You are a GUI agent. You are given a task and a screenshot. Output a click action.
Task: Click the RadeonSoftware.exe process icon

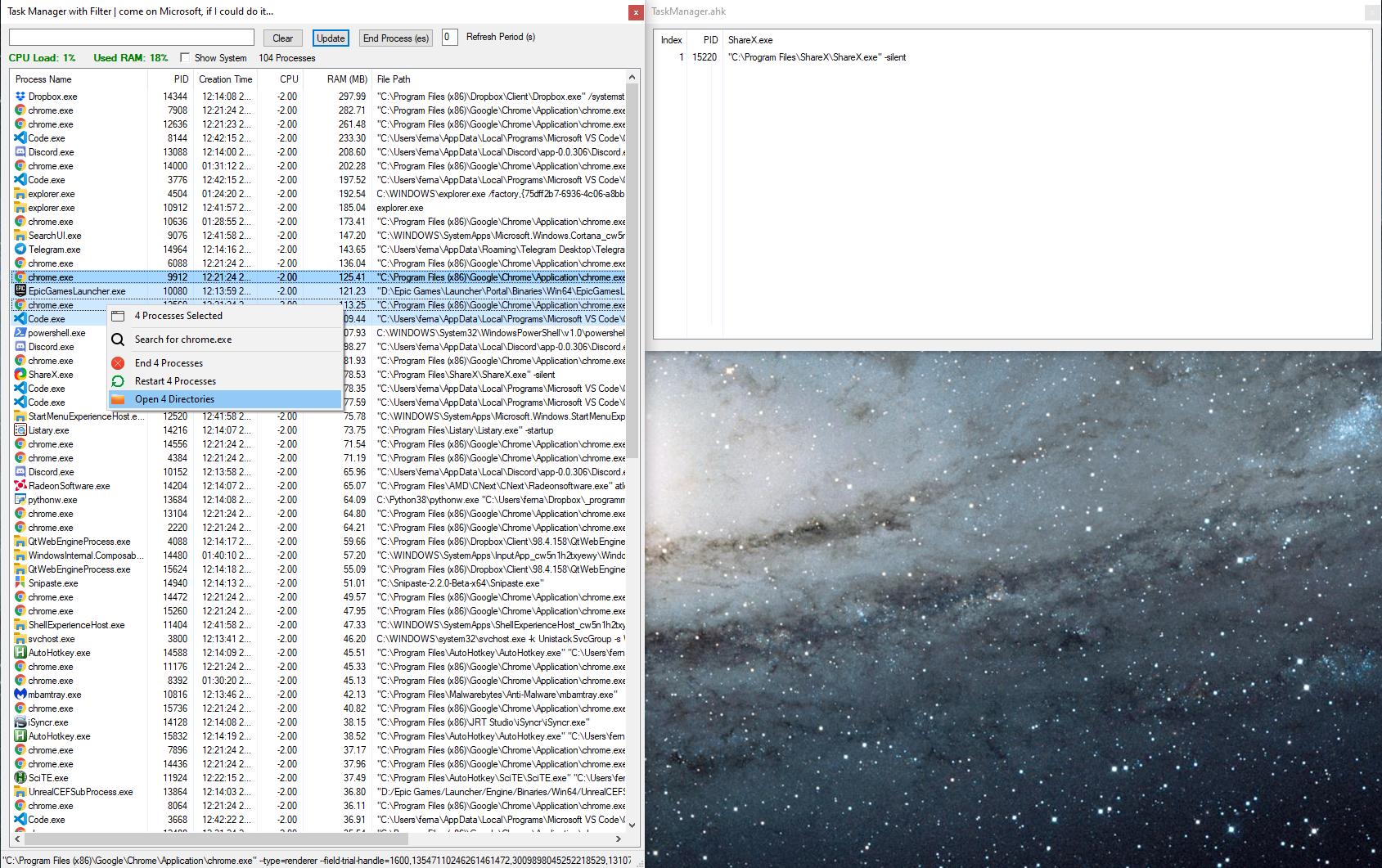click(20, 486)
